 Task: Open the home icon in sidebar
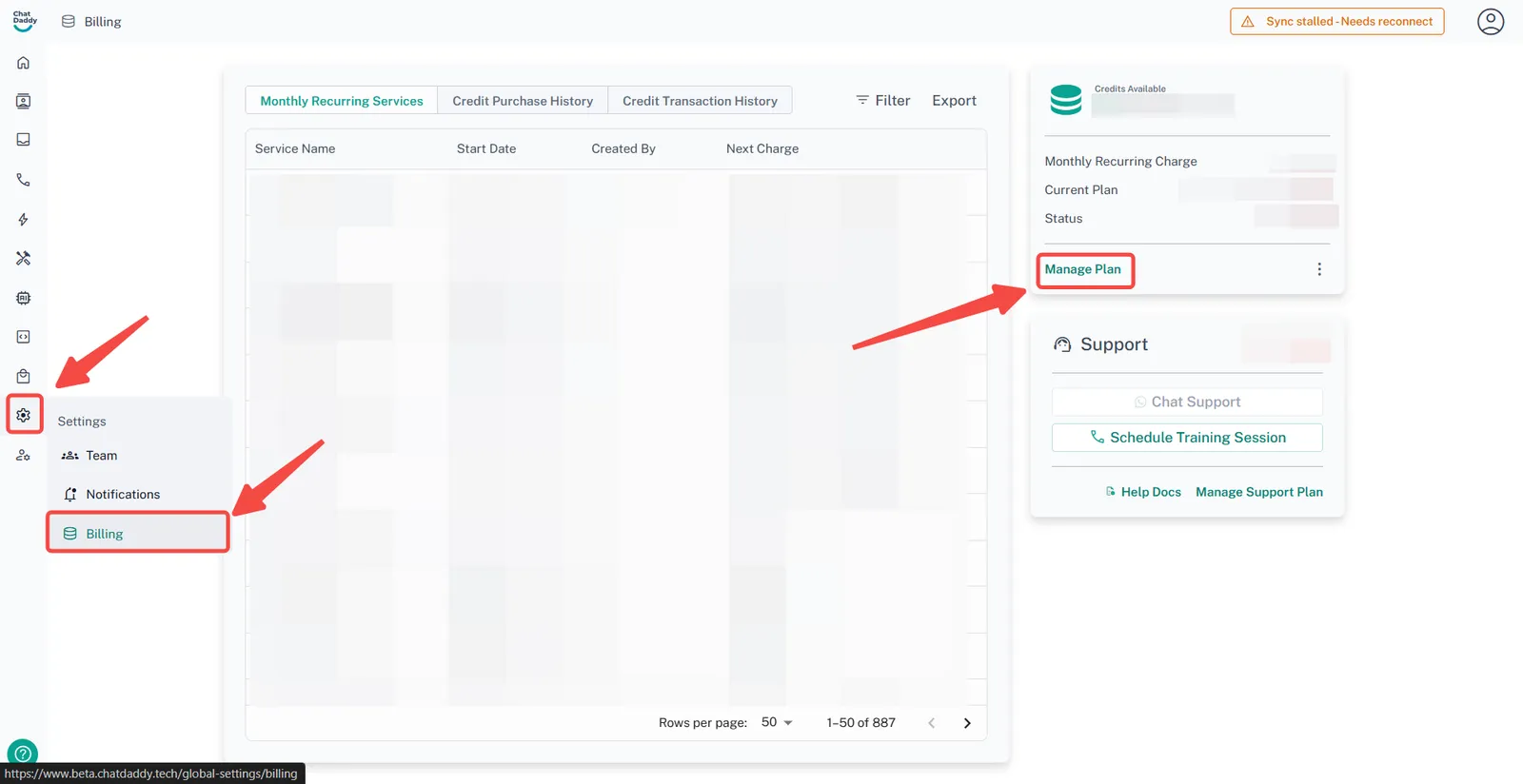click(24, 63)
